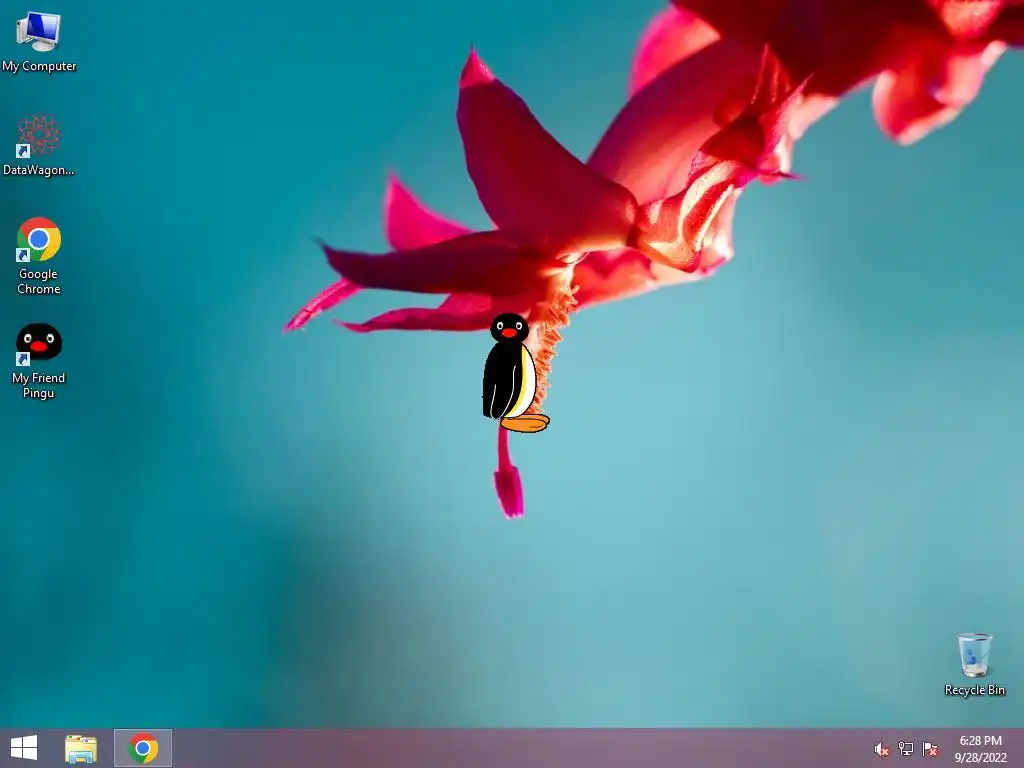Image resolution: width=1024 pixels, height=768 pixels.
Task: Open the Windows Start button
Action: (24, 748)
